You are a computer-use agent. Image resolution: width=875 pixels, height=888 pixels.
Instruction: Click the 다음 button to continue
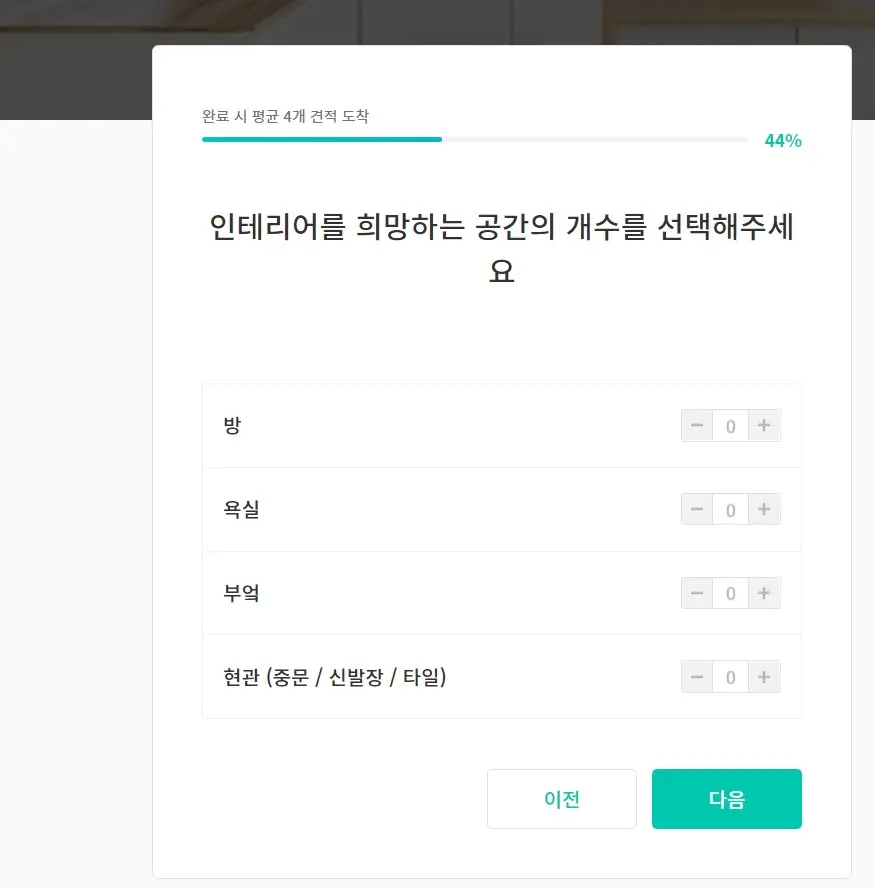tap(726, 798)
